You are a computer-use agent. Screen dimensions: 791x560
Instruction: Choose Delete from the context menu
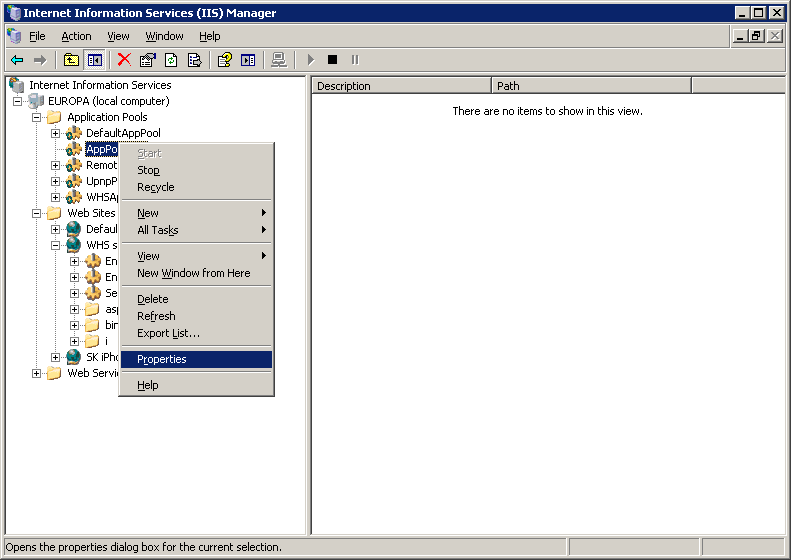point(197,299)
